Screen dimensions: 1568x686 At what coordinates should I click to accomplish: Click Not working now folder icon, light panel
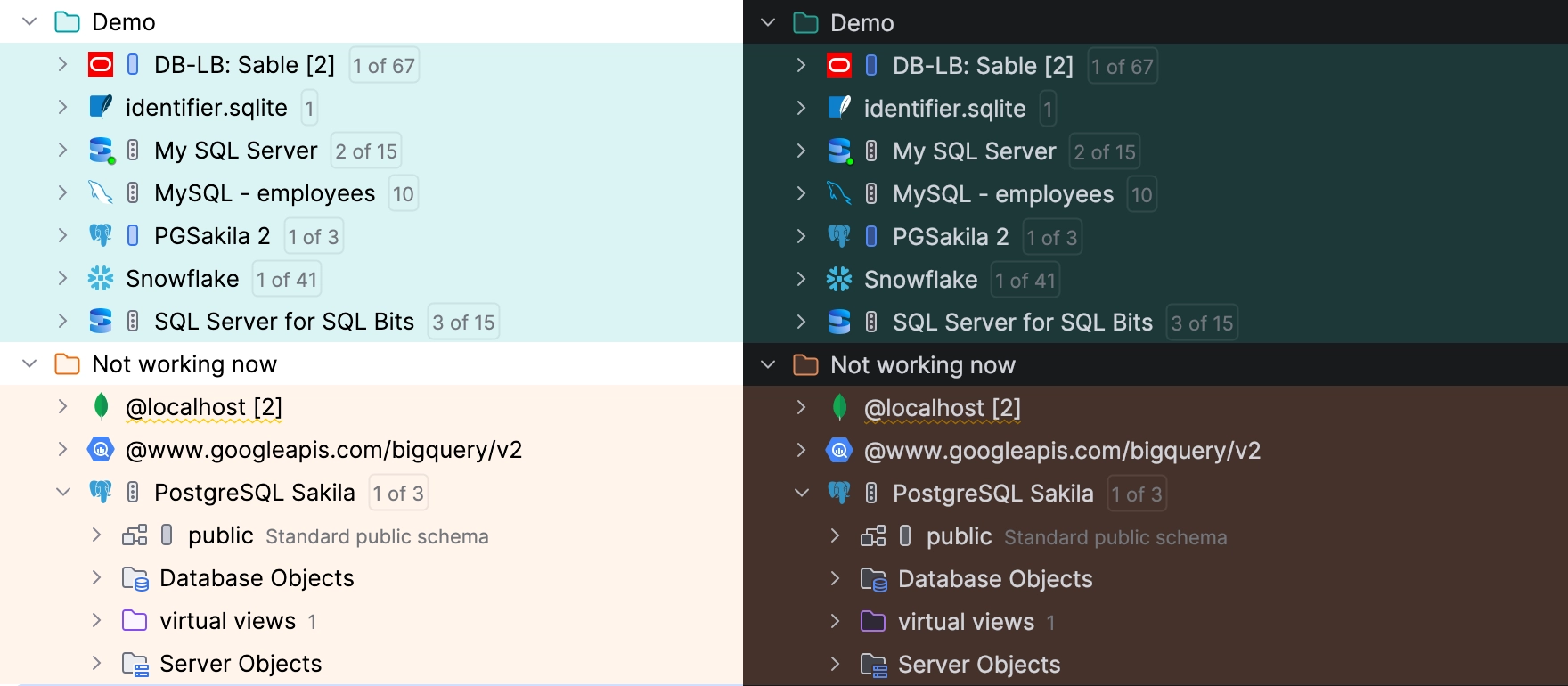point(67,363)
